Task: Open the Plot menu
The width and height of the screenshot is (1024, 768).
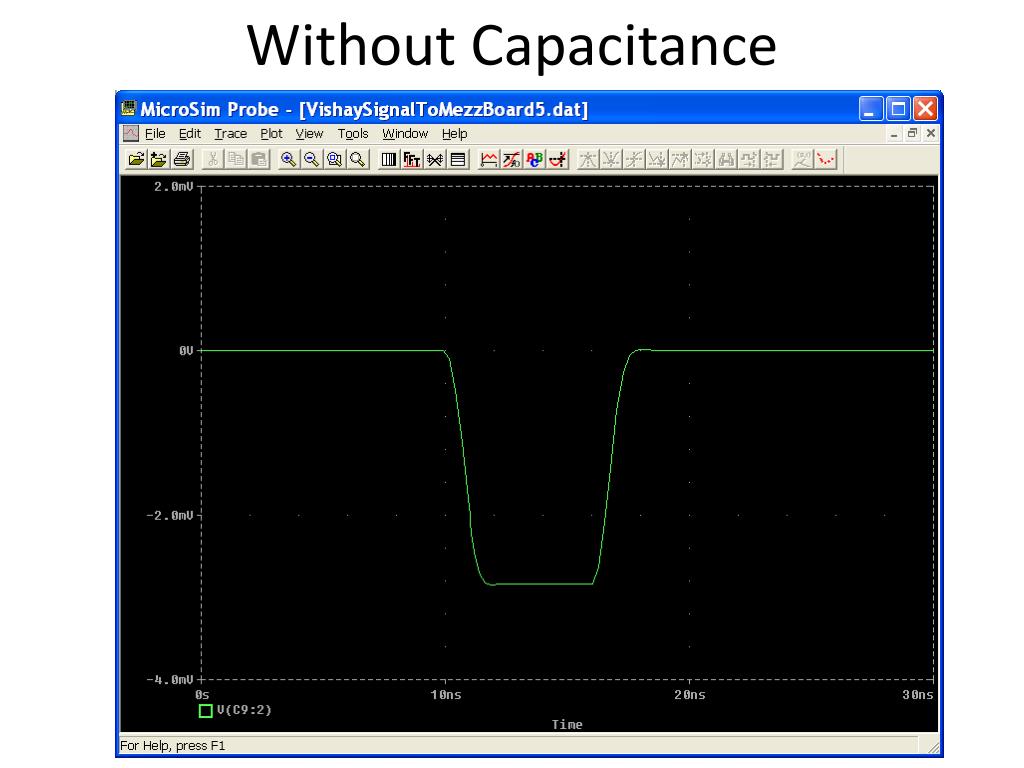Action: [271, 134]
